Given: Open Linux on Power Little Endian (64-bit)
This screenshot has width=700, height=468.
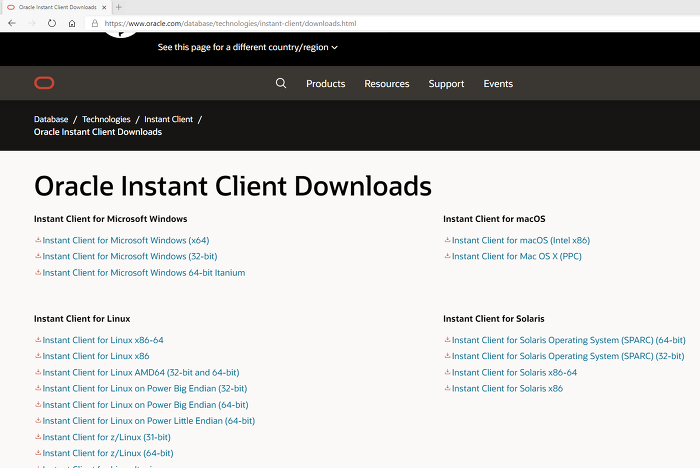Looking at the screenshot, I should coord(149,421).
